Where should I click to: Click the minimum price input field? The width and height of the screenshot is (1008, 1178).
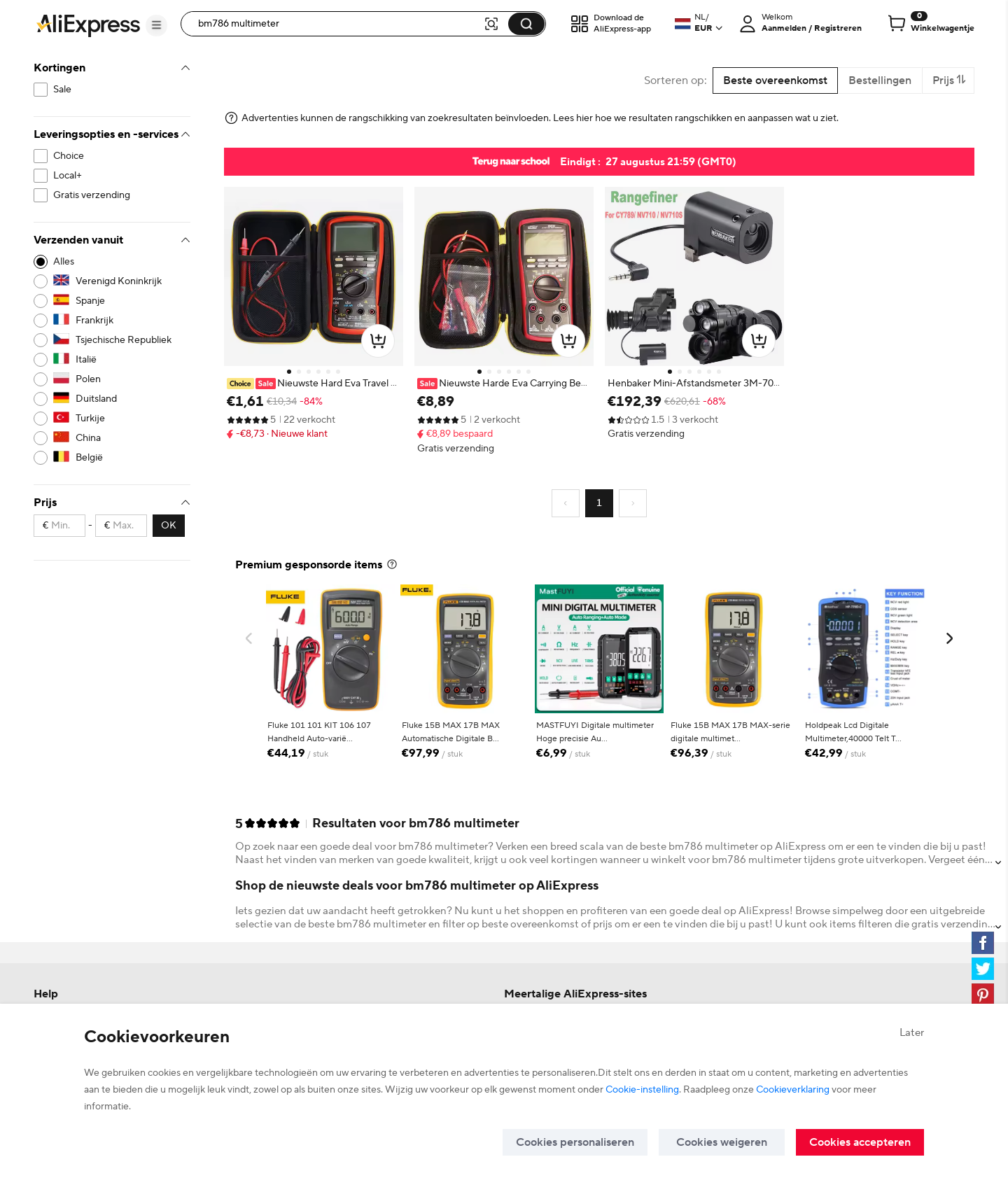tap(59, 526)
